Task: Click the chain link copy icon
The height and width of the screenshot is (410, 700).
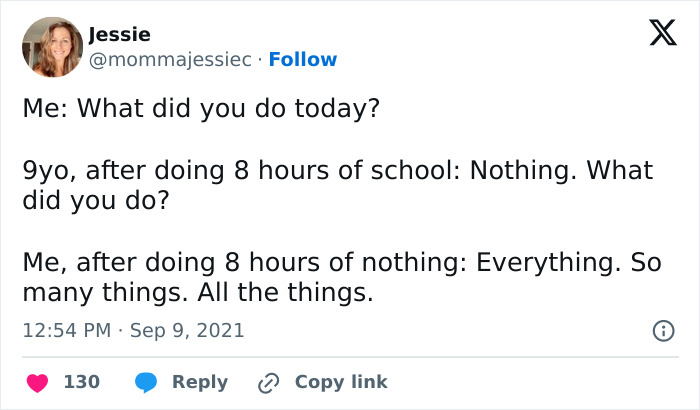Action: pyautogui.click(x=268, y=382)
